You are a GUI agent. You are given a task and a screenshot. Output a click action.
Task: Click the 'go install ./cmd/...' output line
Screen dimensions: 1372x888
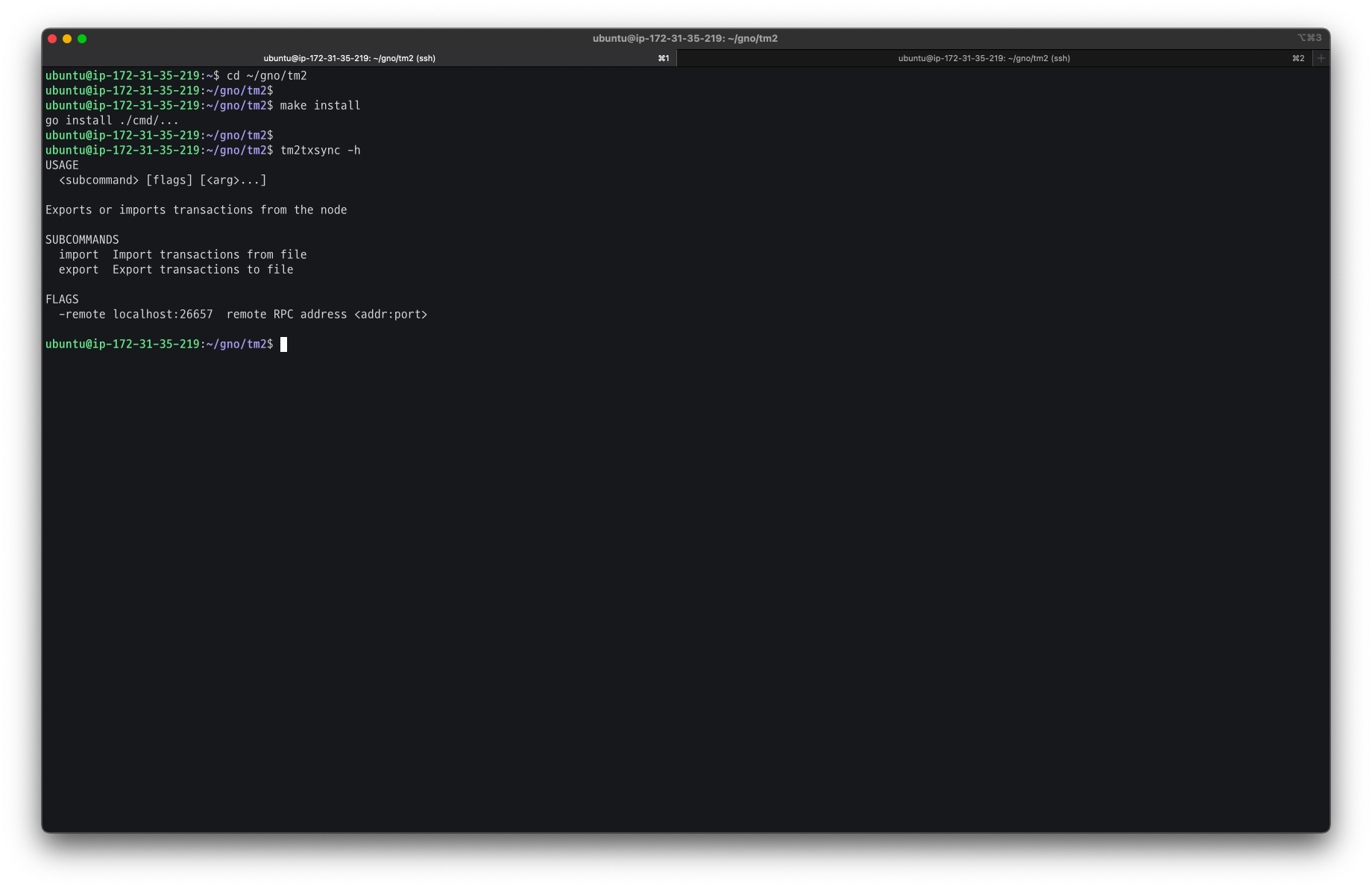(112, 120)
